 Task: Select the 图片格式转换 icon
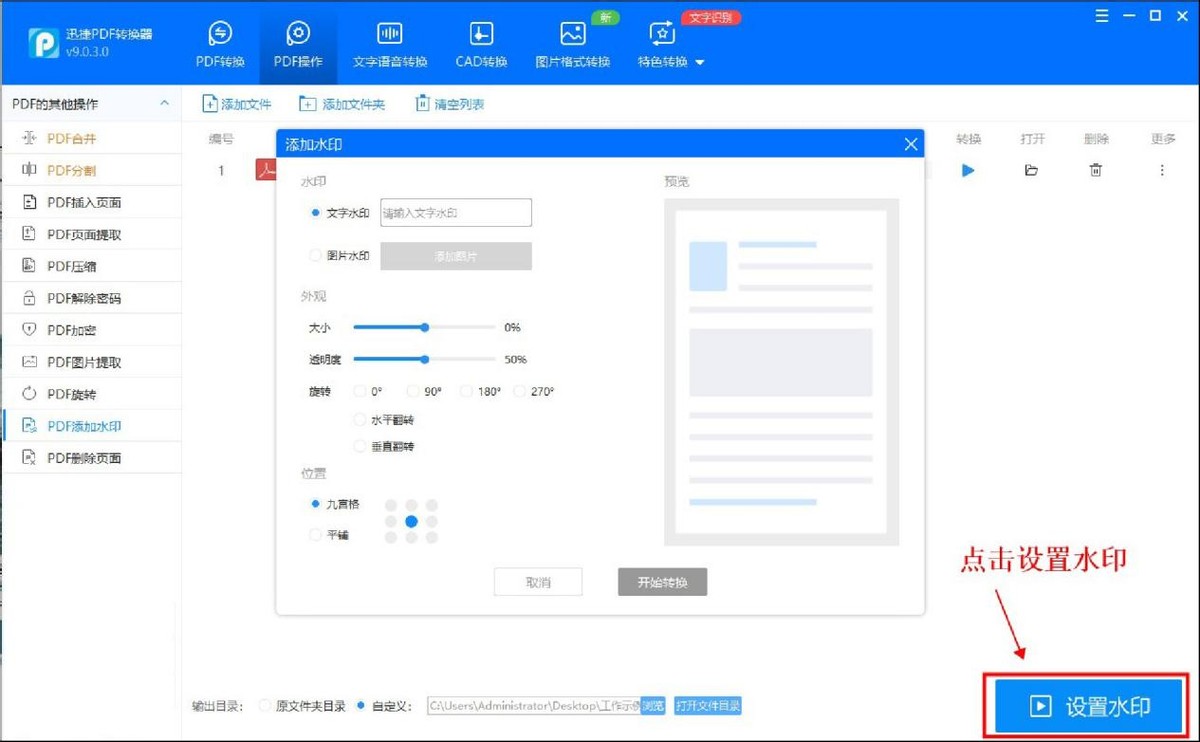point(572,33)
